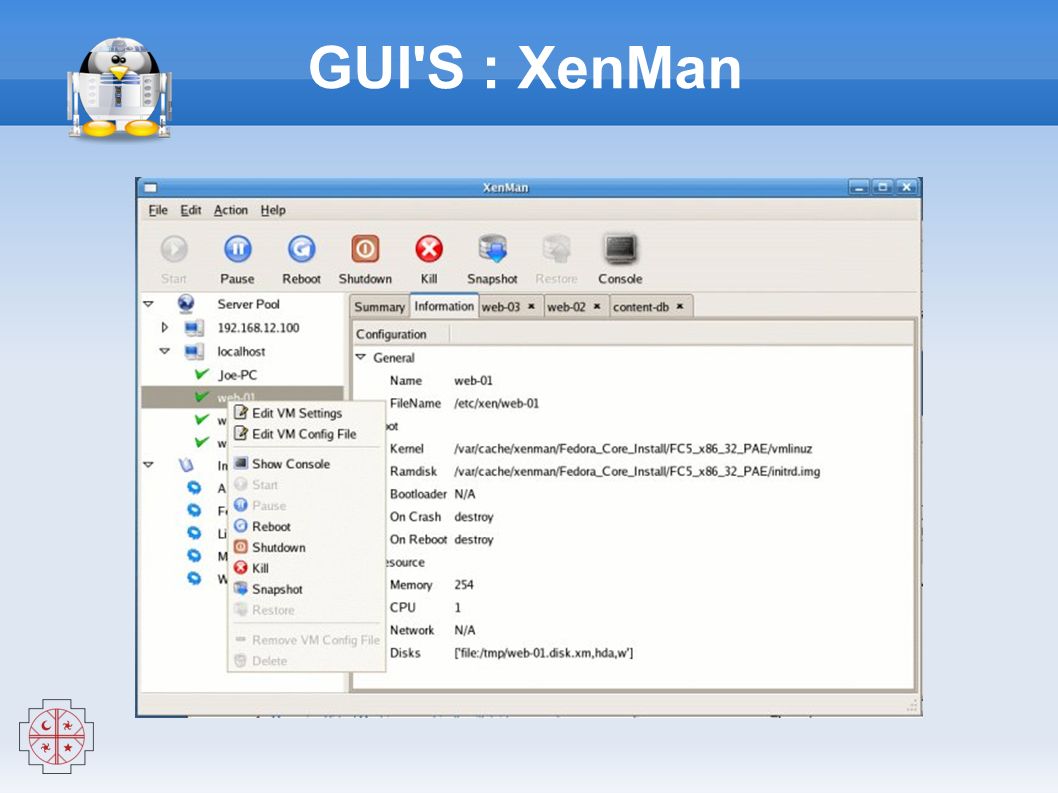Choose Kill in the context menu
The height and width of the screenshot is (793, 1058).
[x=307, y=568]
